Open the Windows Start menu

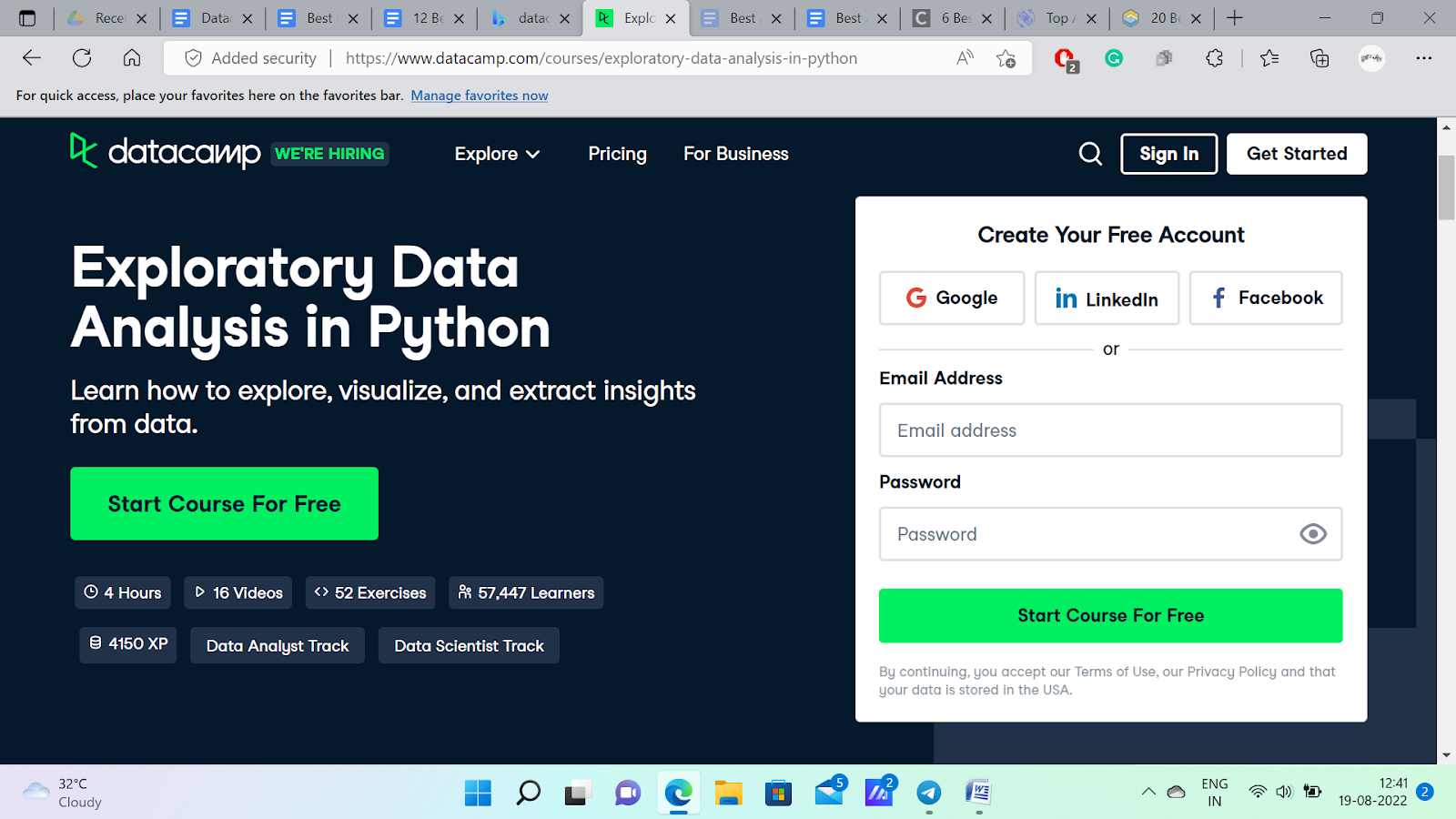tap(478, 793)
